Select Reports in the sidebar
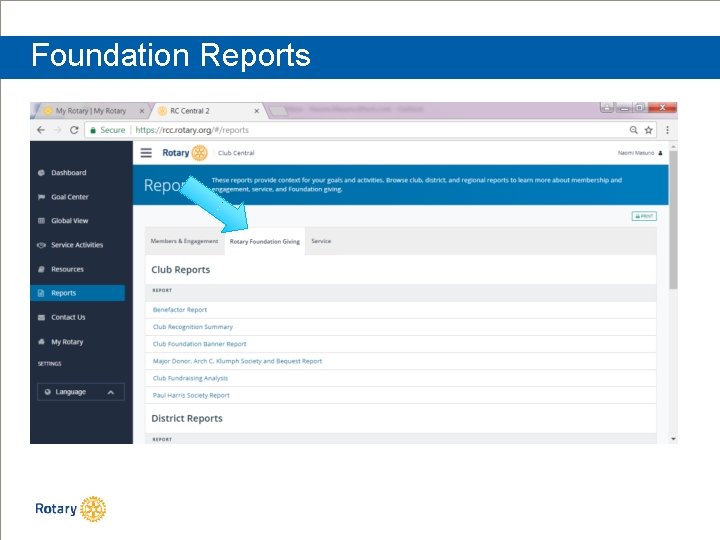The height and width of the screenshot is (540, 720). click(x=78, y=293)
